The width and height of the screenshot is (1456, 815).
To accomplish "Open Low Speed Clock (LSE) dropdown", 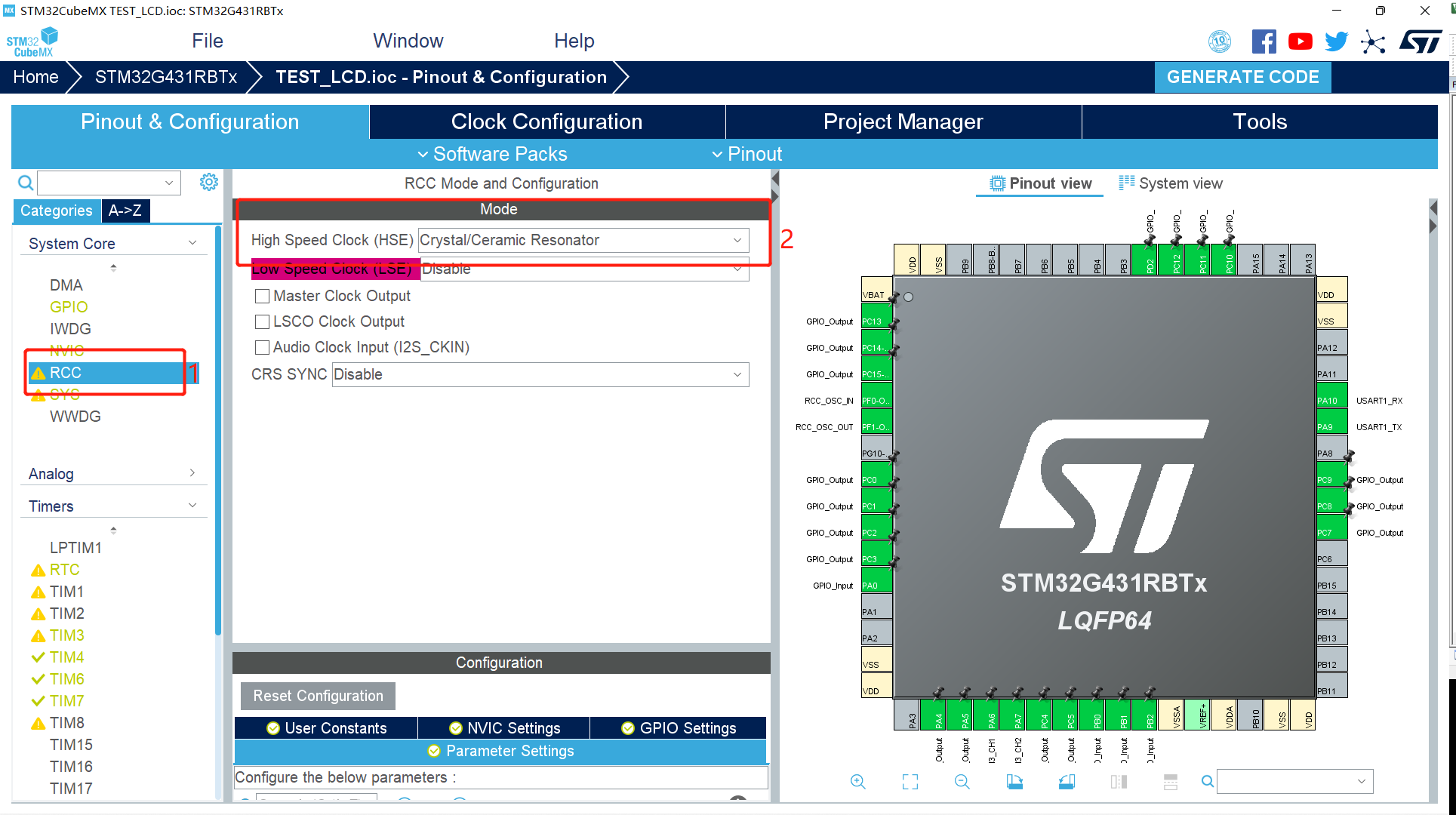I will click(585, 269).
